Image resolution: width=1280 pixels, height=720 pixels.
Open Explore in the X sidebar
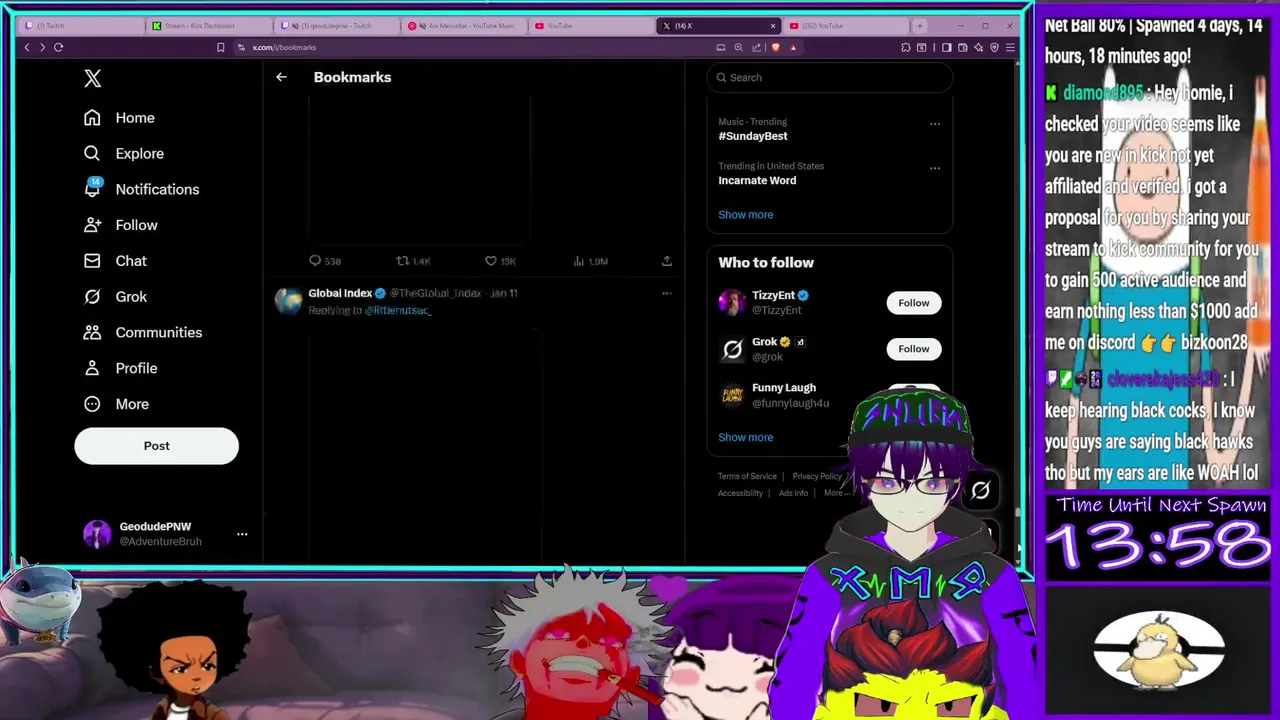point(124,154)
